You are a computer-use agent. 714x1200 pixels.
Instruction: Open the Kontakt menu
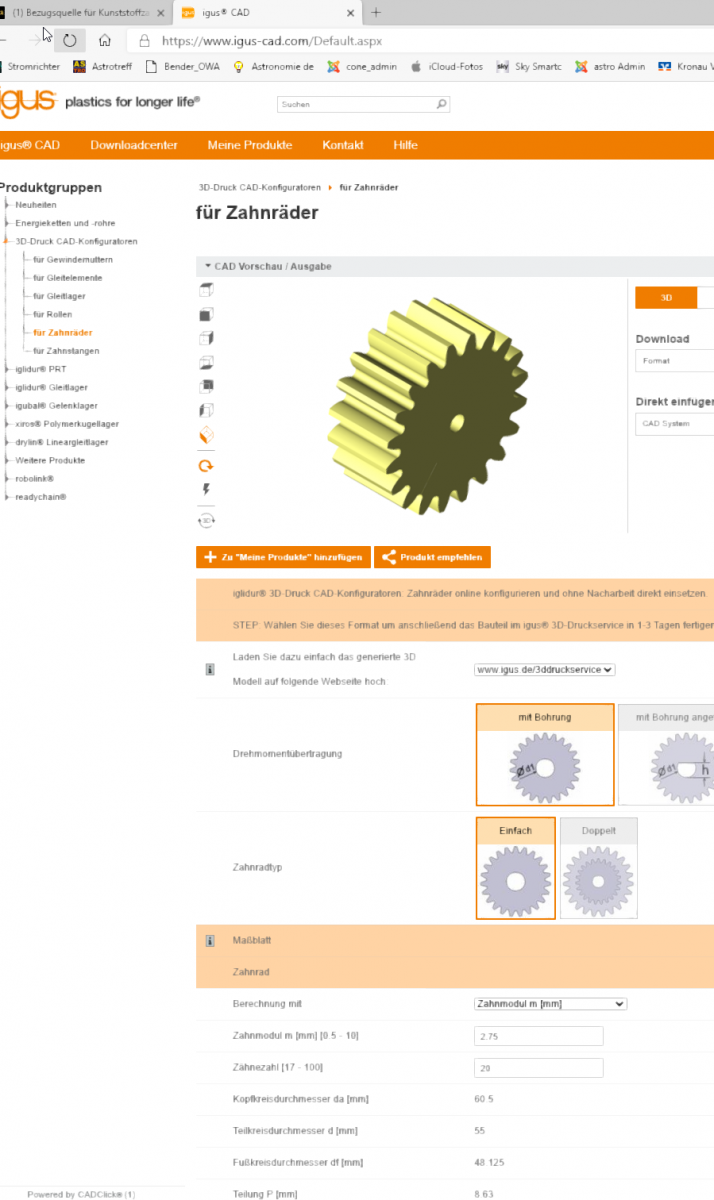(343, 145)
